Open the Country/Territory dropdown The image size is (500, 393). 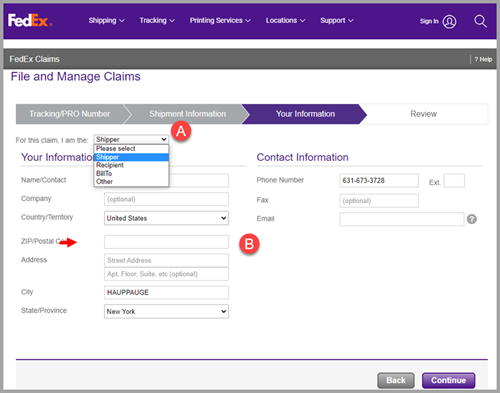coord(166,218)
